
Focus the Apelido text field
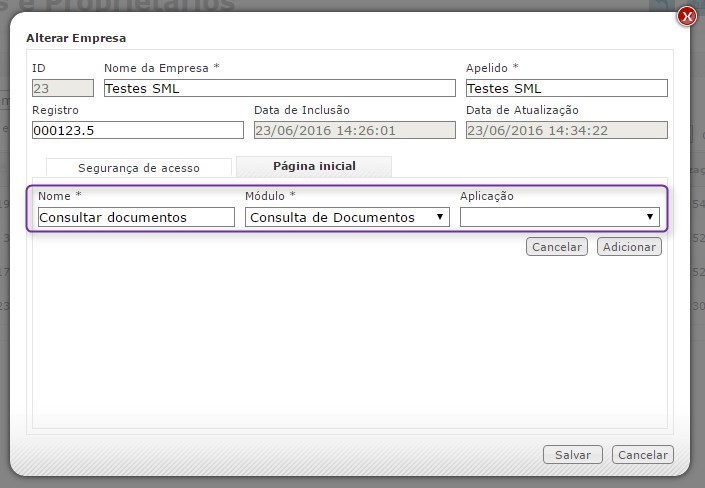566,88
